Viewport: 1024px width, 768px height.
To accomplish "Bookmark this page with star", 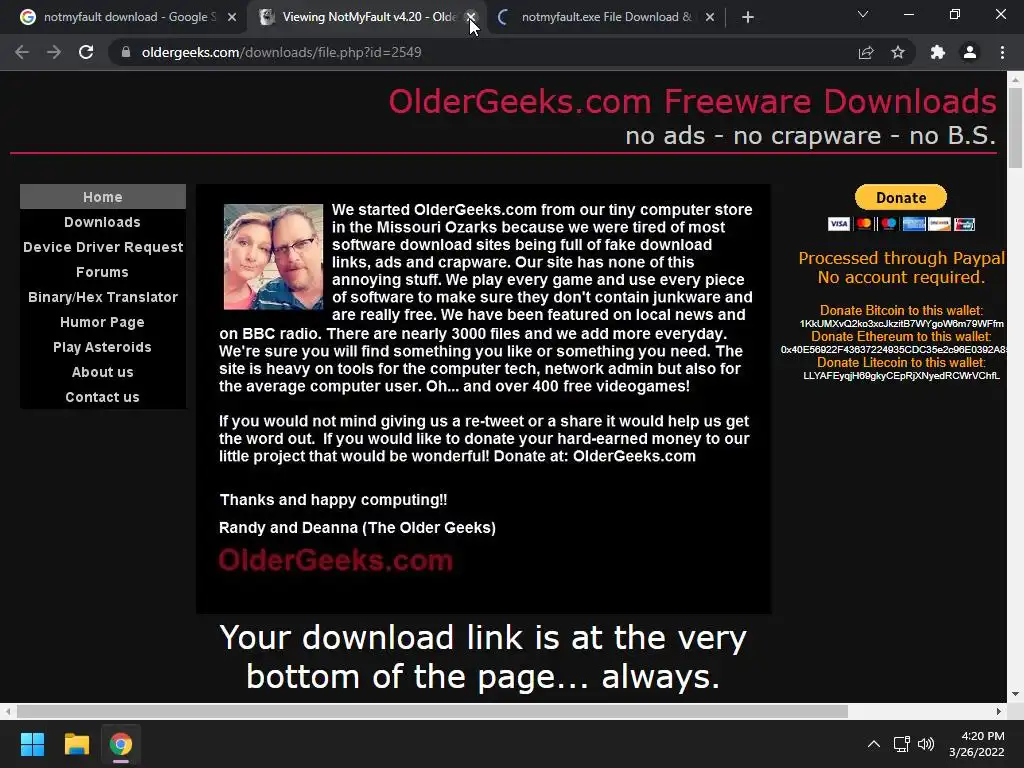I will pos(898,52).
